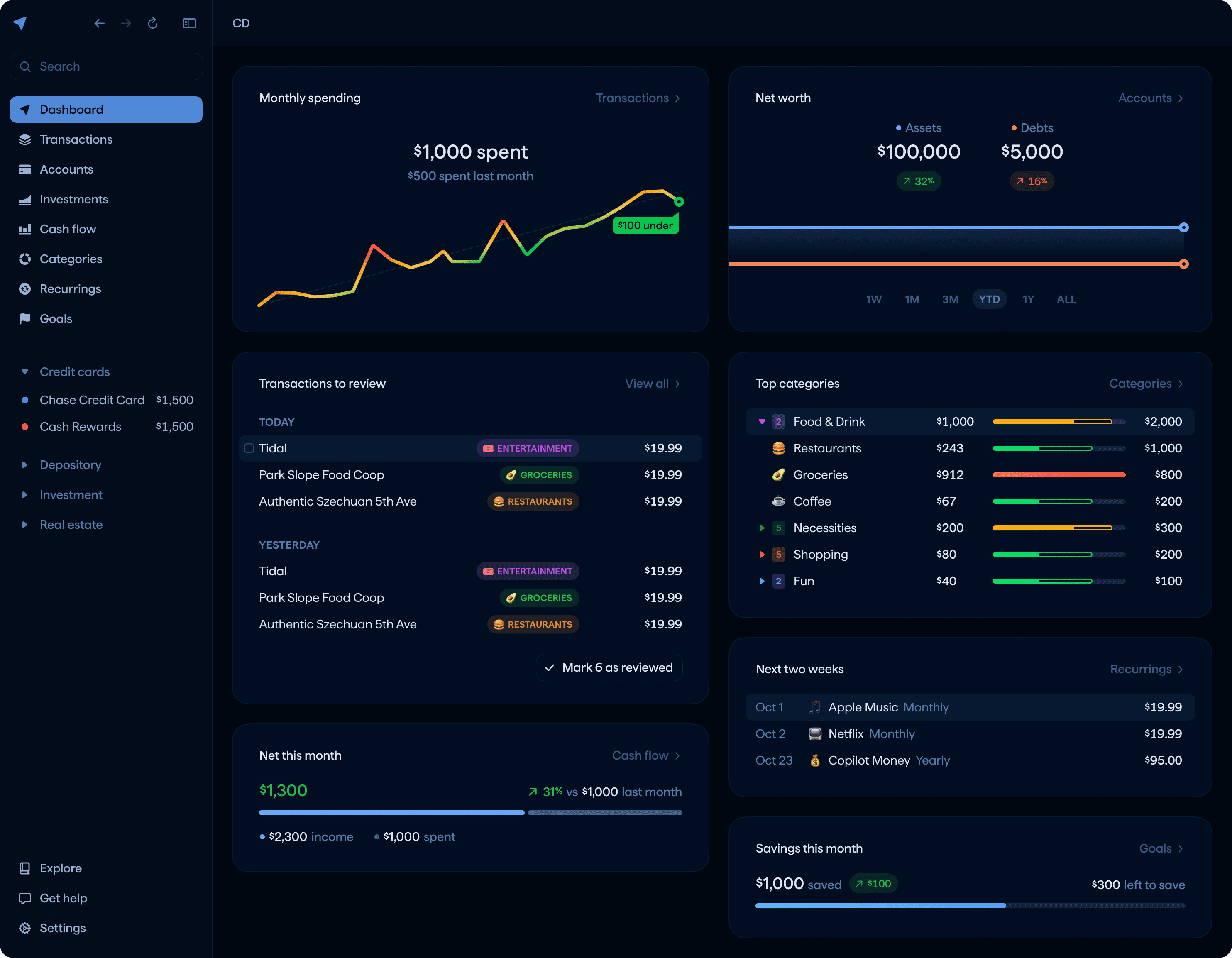Click the Goals flag icon
Image resolution: width=1232 pixels, height=958 pixels.
[25, 319]
